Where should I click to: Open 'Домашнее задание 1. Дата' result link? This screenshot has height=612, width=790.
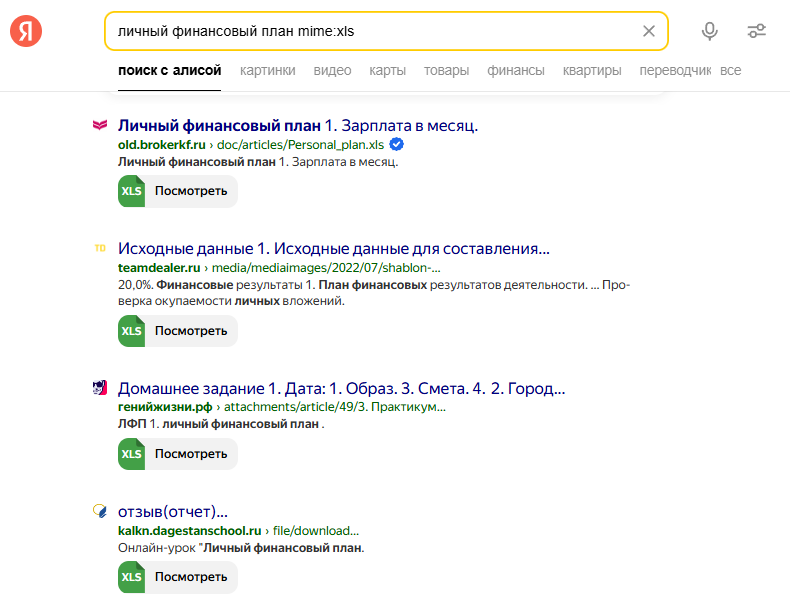[342, 388]
